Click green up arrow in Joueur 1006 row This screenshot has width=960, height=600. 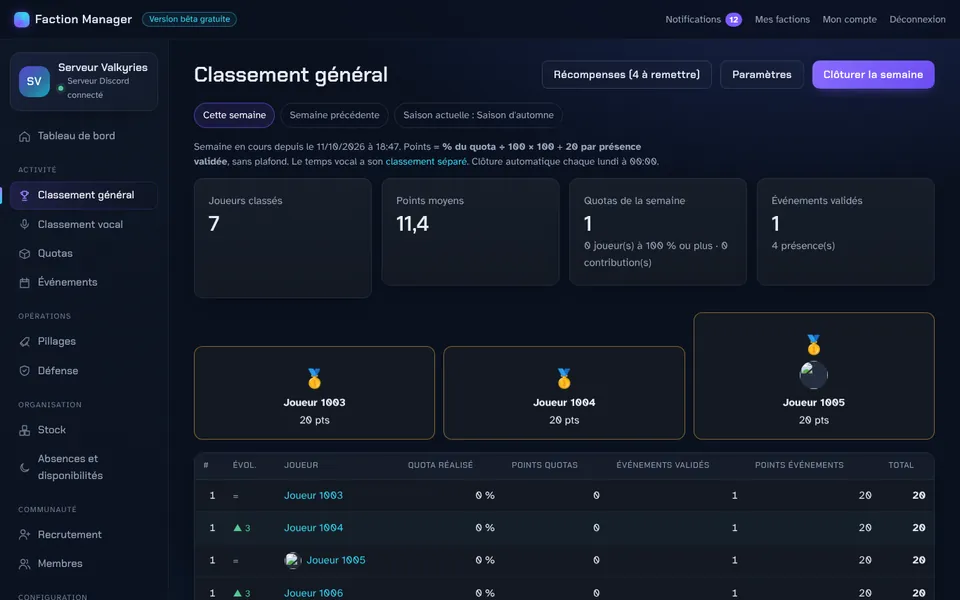pyautogui.click(x=238, y=593)
